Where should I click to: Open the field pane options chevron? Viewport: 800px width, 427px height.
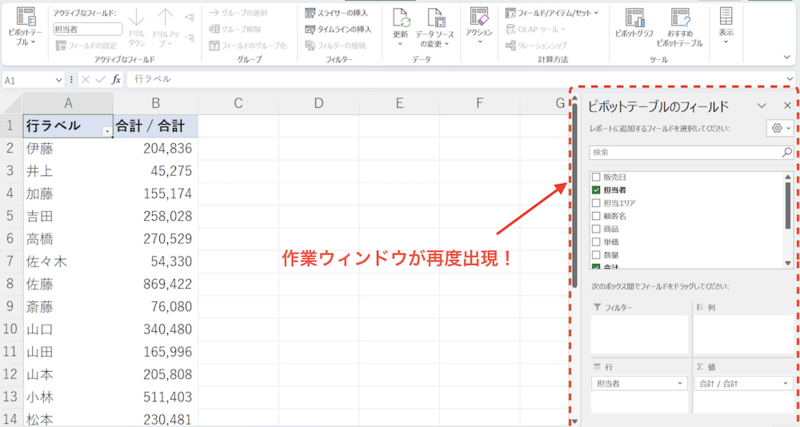(x=761, y=106)
